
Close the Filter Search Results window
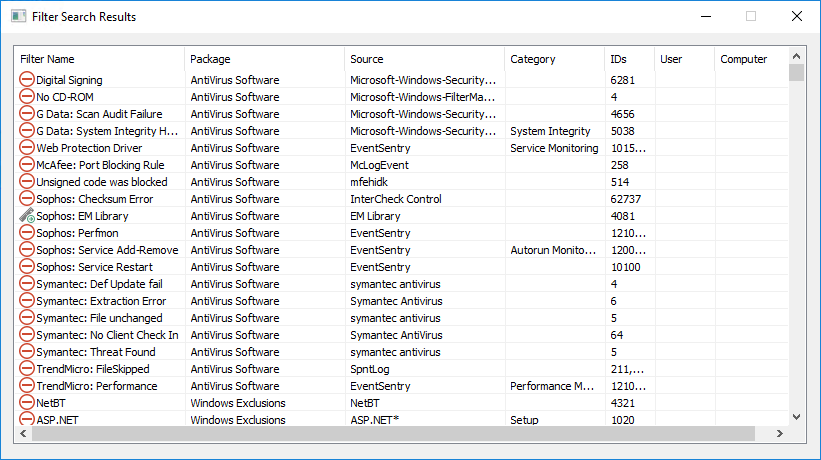796,16
